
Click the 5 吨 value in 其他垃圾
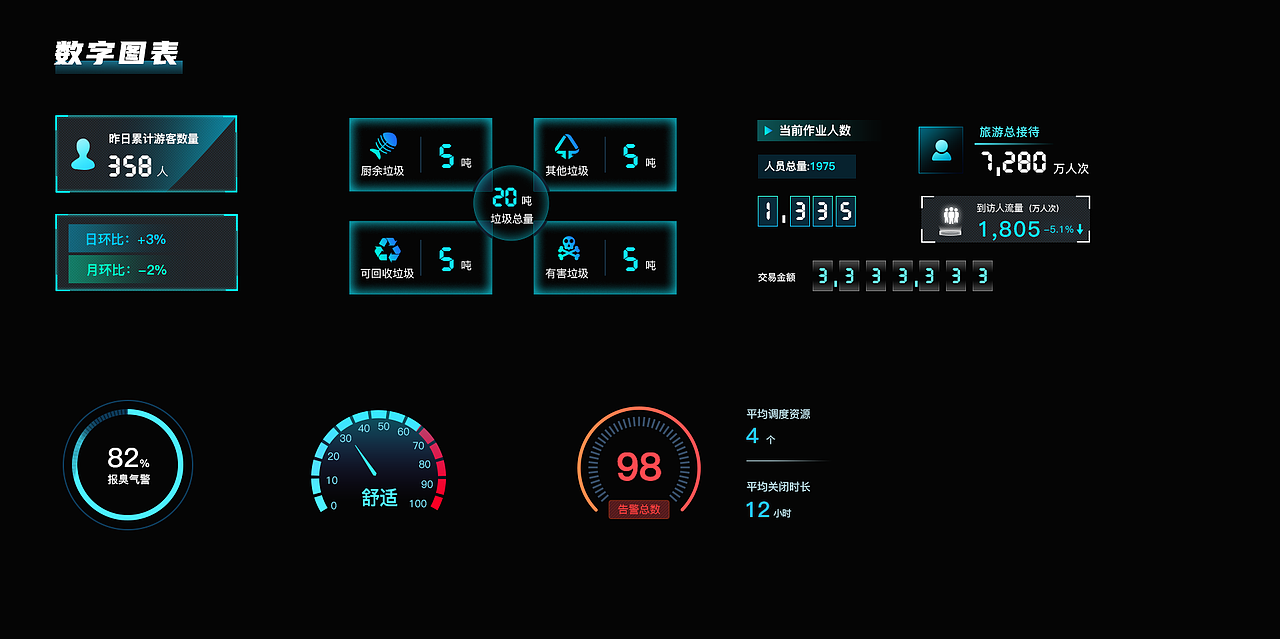coord(640,156)
